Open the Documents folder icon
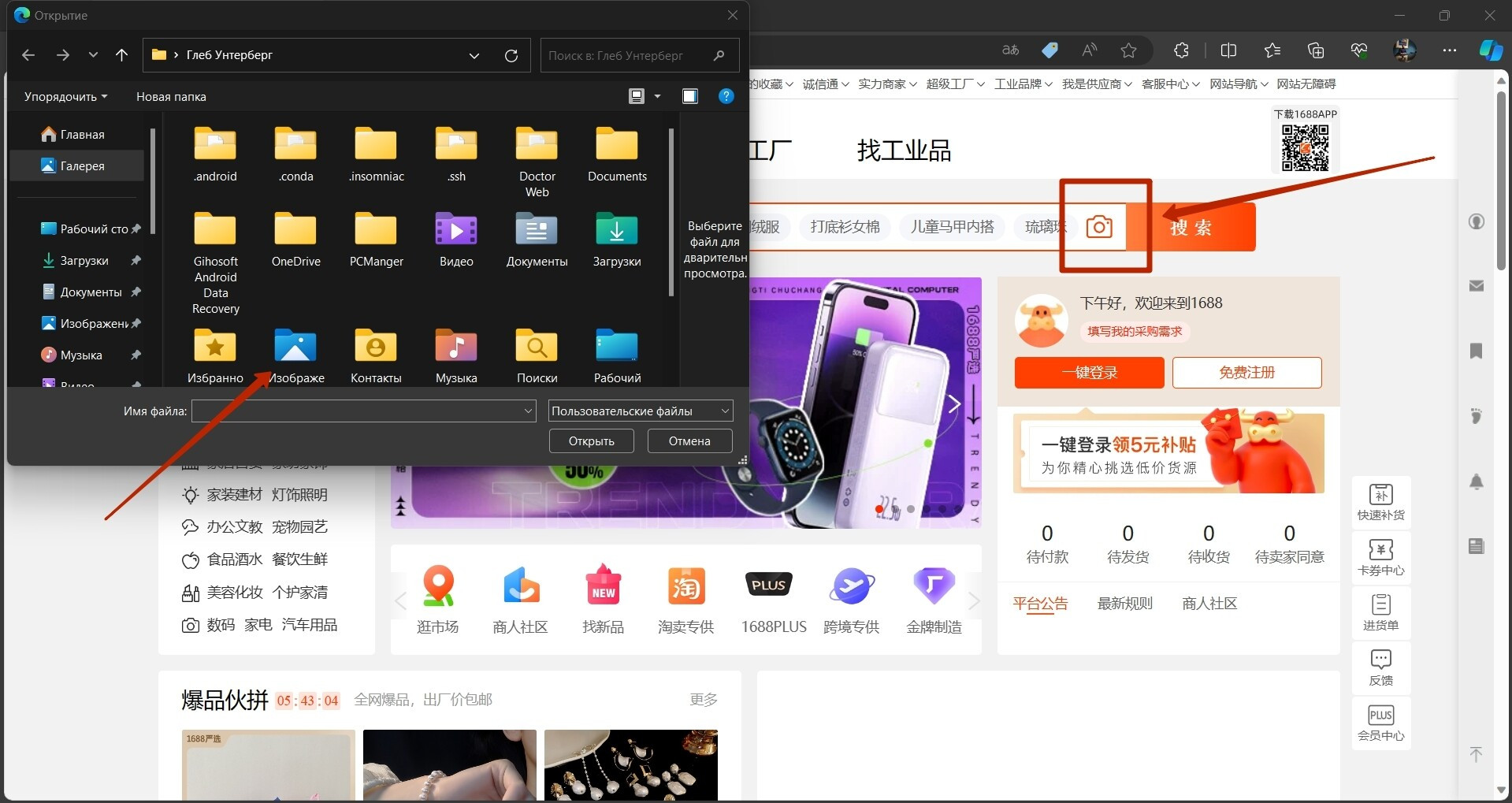The image size is (1512, 803). 617,154
